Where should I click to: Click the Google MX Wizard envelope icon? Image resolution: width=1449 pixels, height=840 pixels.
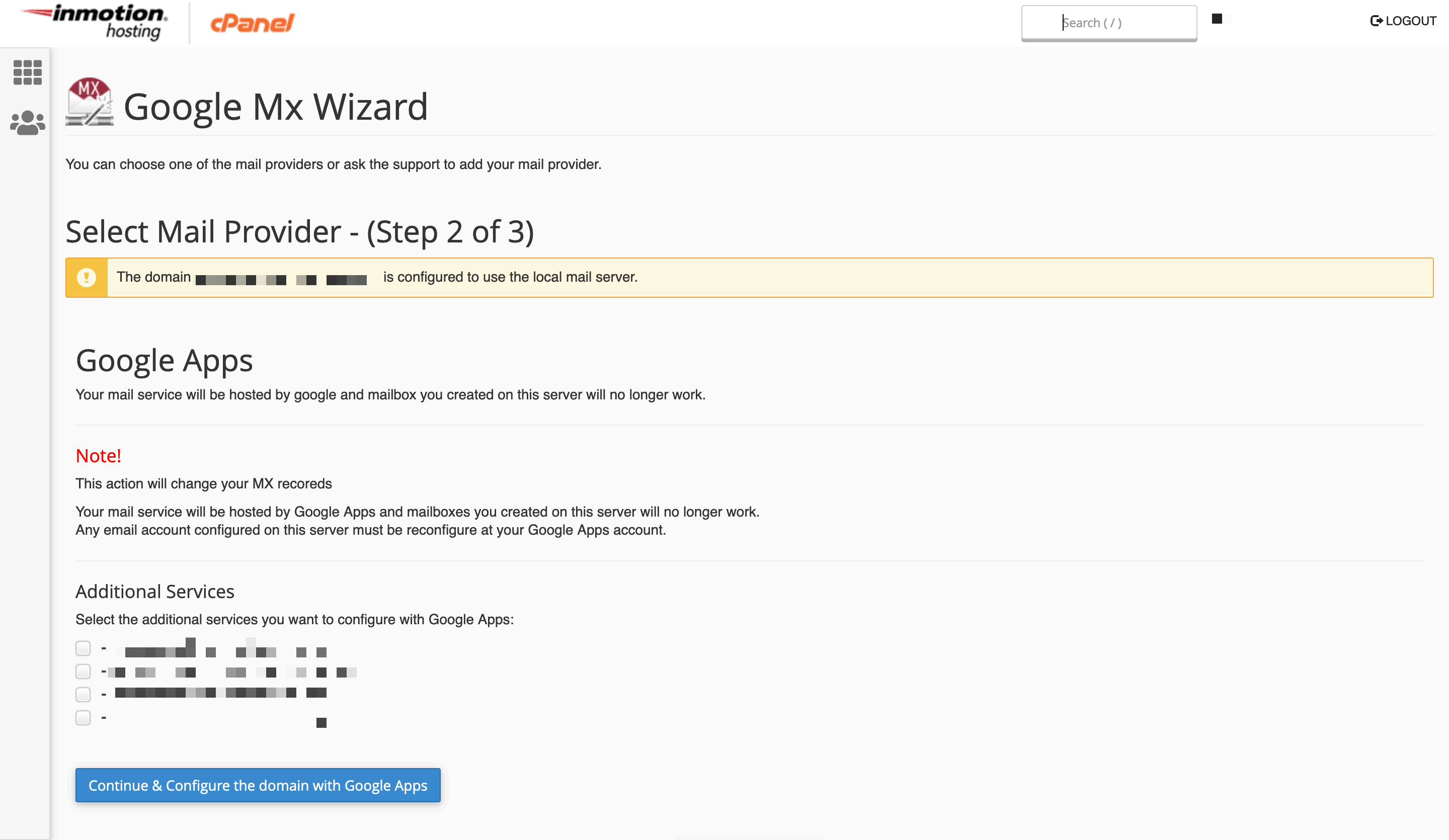tap(89, 102)
